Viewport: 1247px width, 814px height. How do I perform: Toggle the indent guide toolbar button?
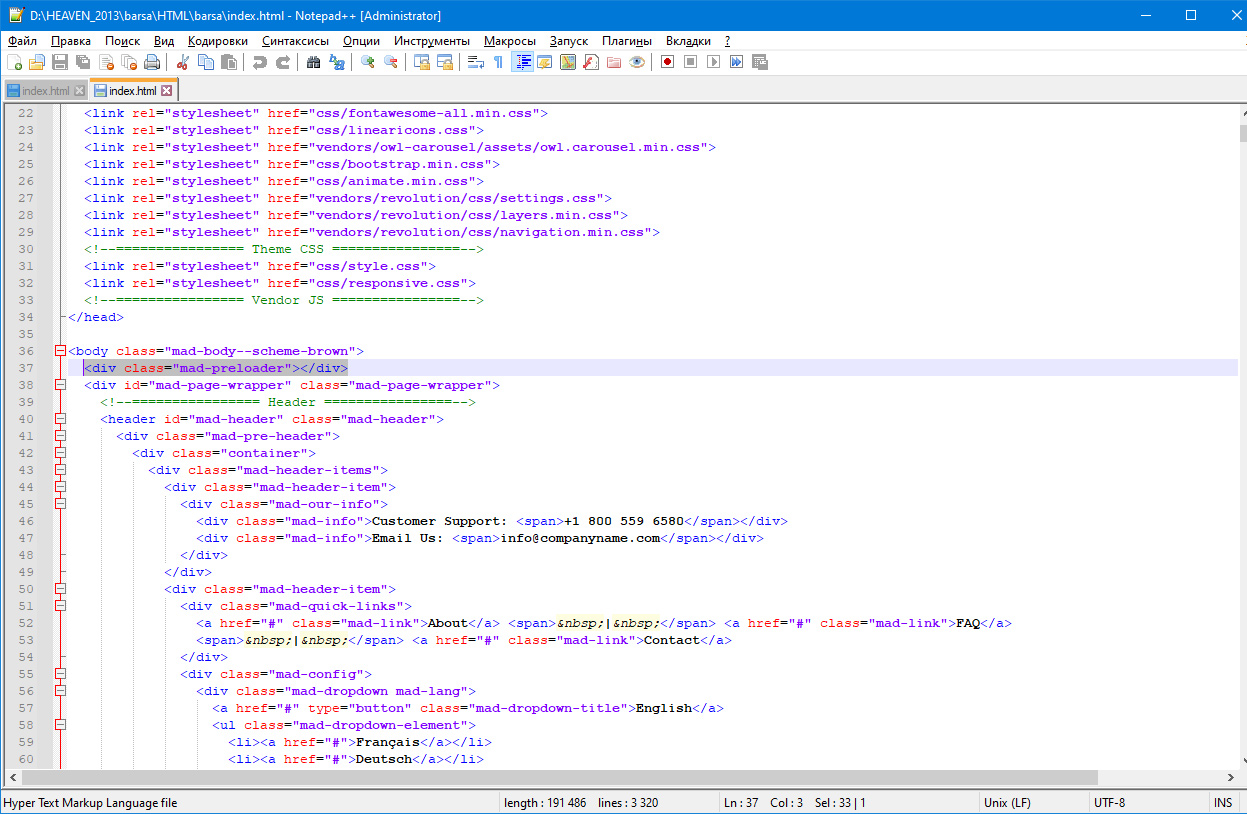tap(522, 62)
